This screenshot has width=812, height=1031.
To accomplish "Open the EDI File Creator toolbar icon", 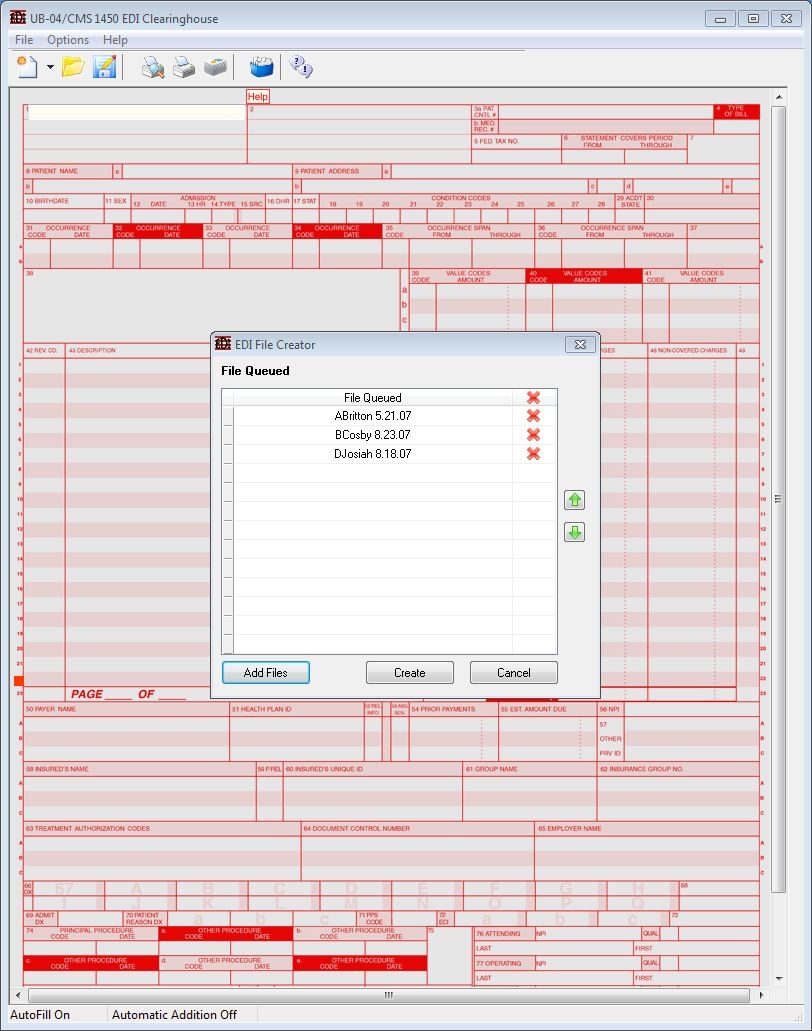I will tap(262, 68).
